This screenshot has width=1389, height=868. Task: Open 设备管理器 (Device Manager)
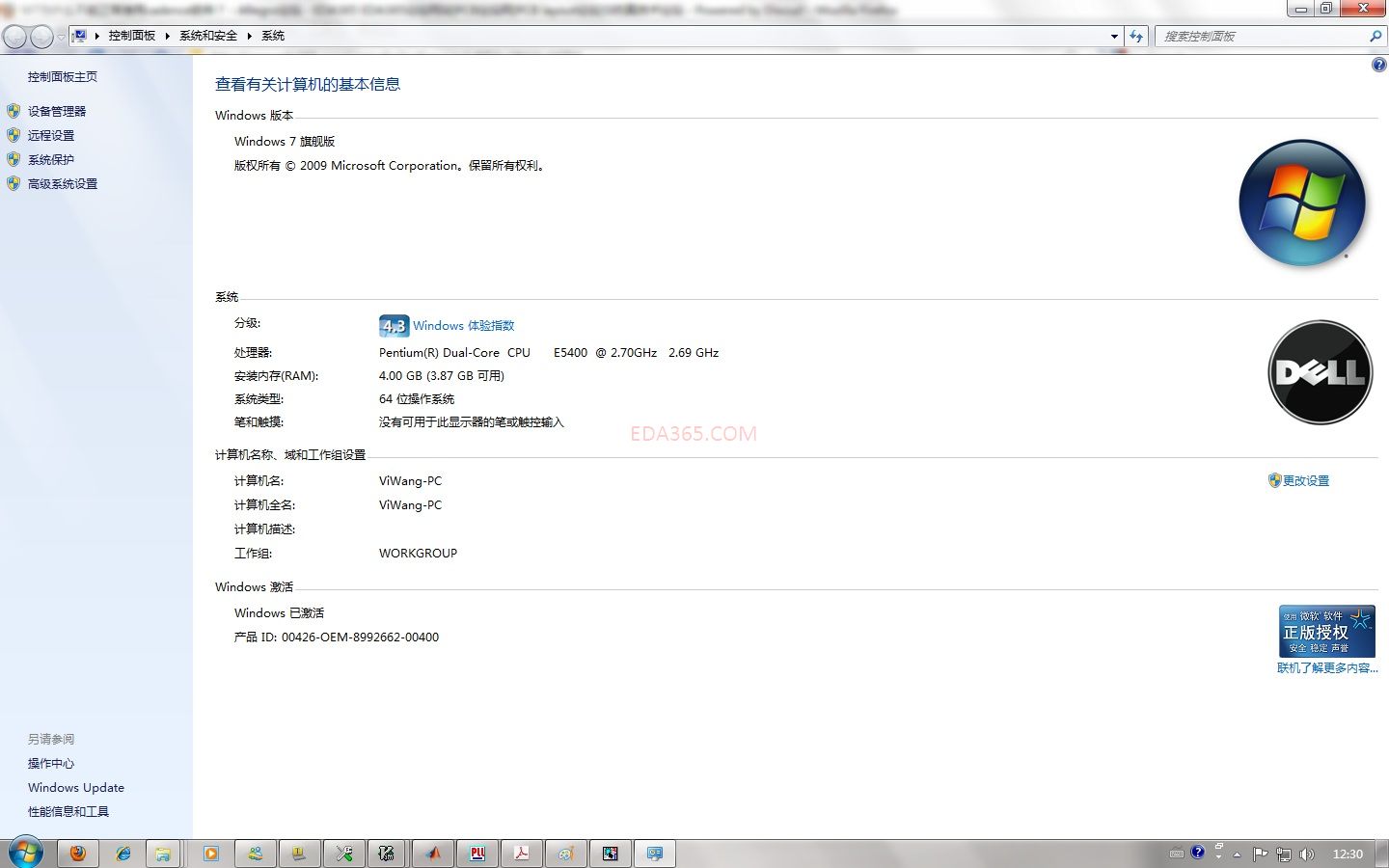click(57, 112)
